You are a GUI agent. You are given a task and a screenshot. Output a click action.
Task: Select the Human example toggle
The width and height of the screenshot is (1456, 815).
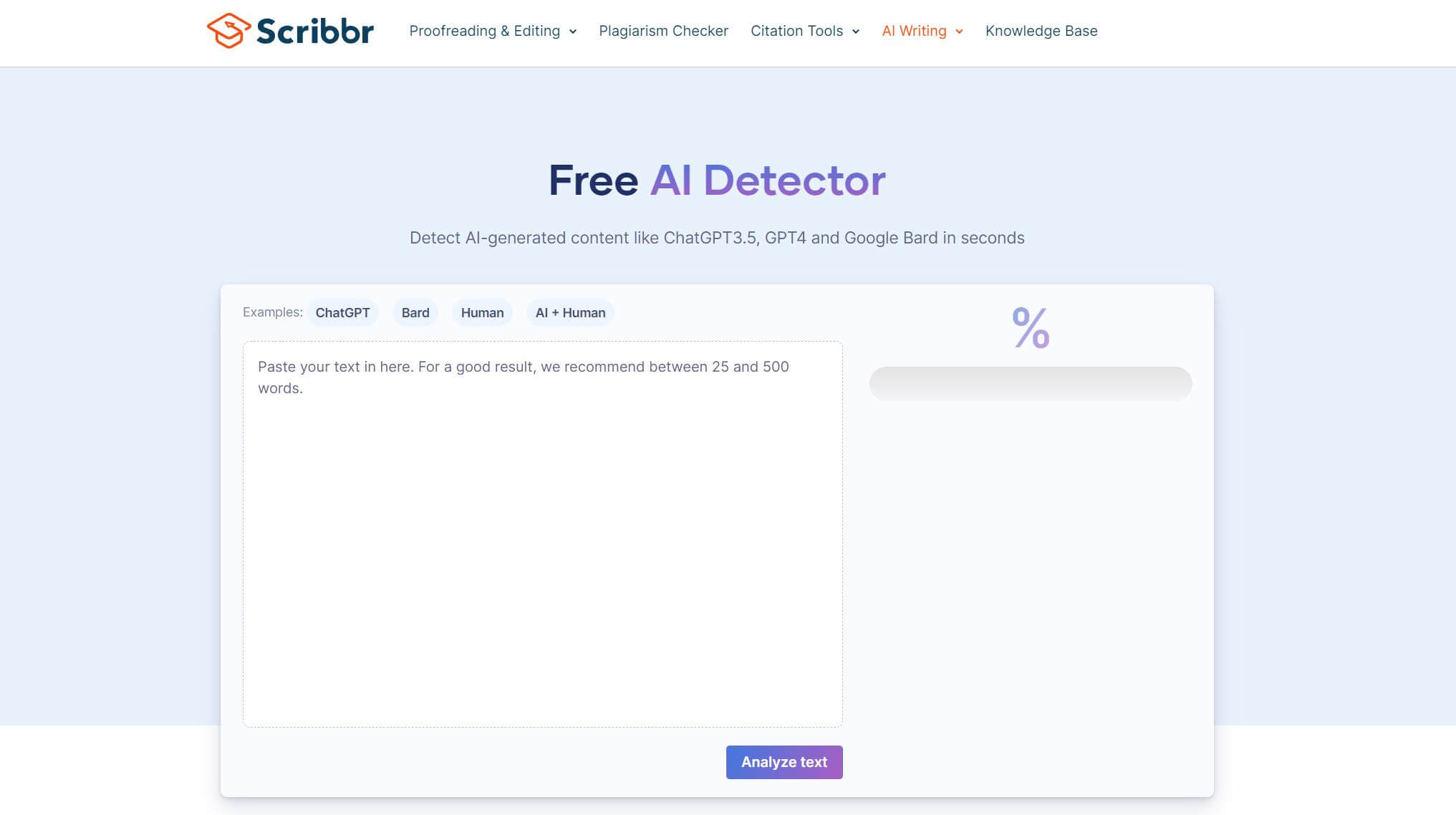[x=482, y=312]
